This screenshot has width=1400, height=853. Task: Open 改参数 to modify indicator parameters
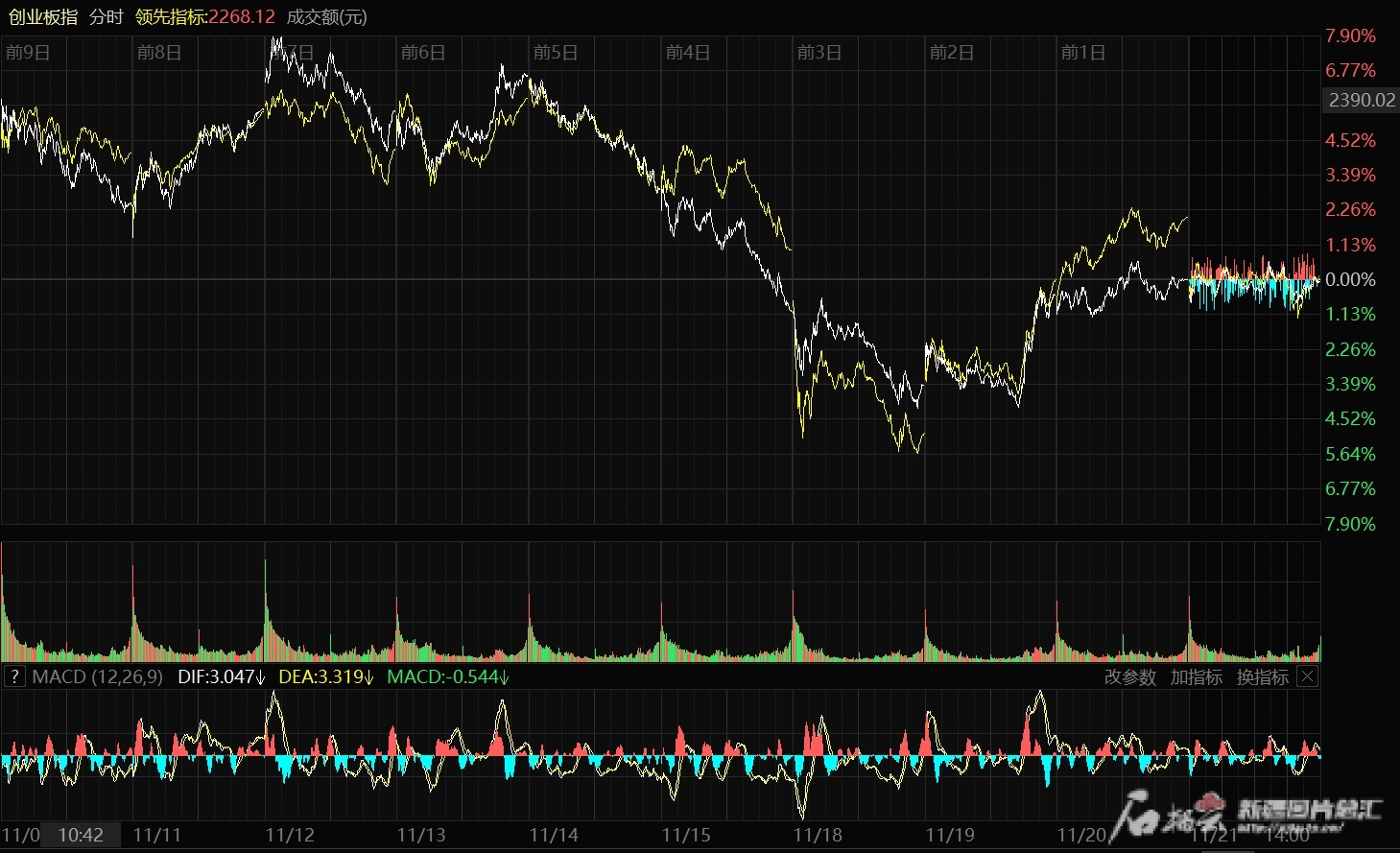click(1130, 676)
